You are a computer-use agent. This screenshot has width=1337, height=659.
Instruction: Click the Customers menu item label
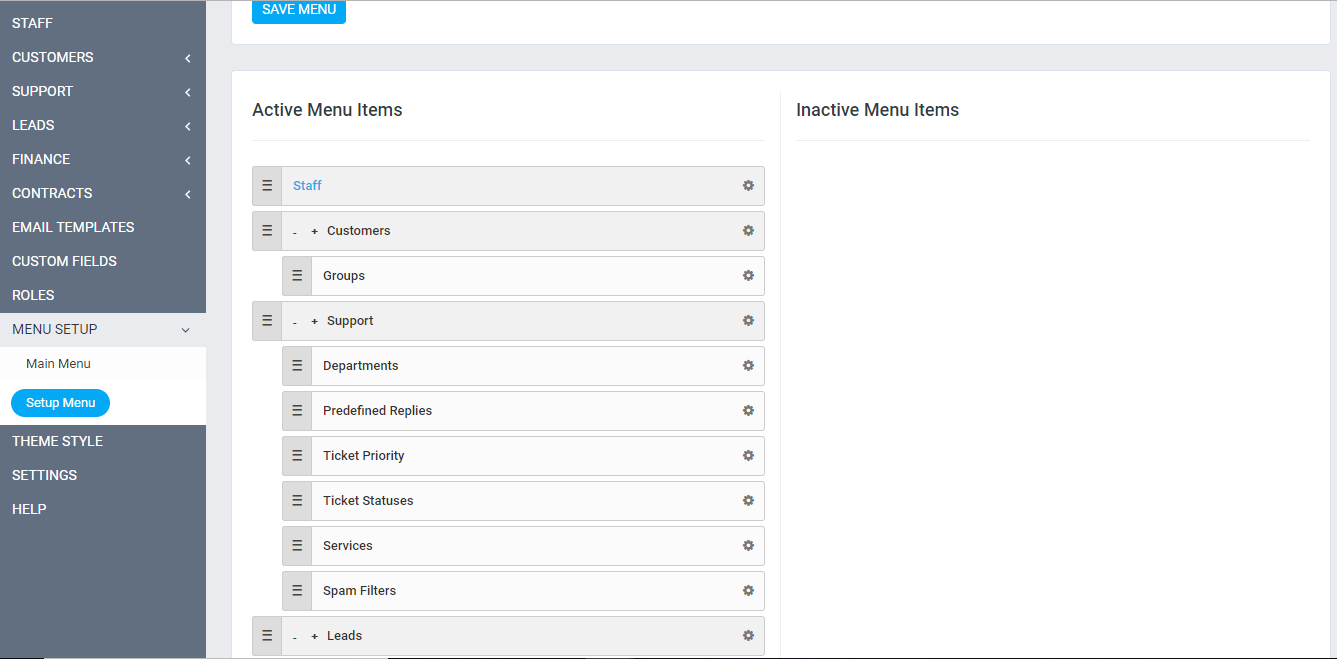tap(358, 231)
